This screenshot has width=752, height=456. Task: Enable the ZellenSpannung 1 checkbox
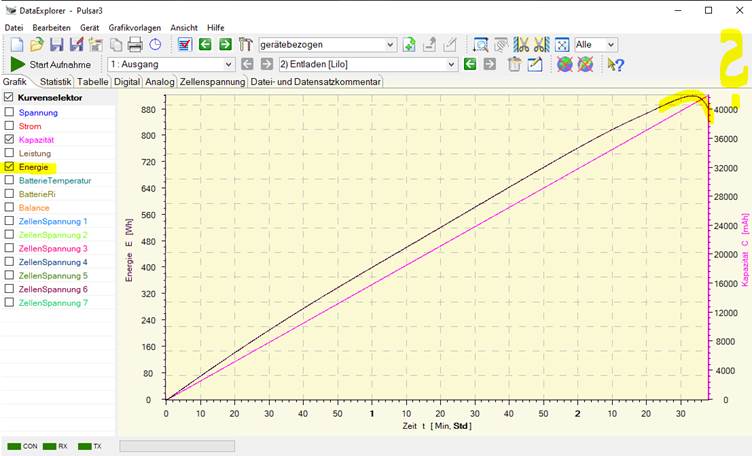9,221
